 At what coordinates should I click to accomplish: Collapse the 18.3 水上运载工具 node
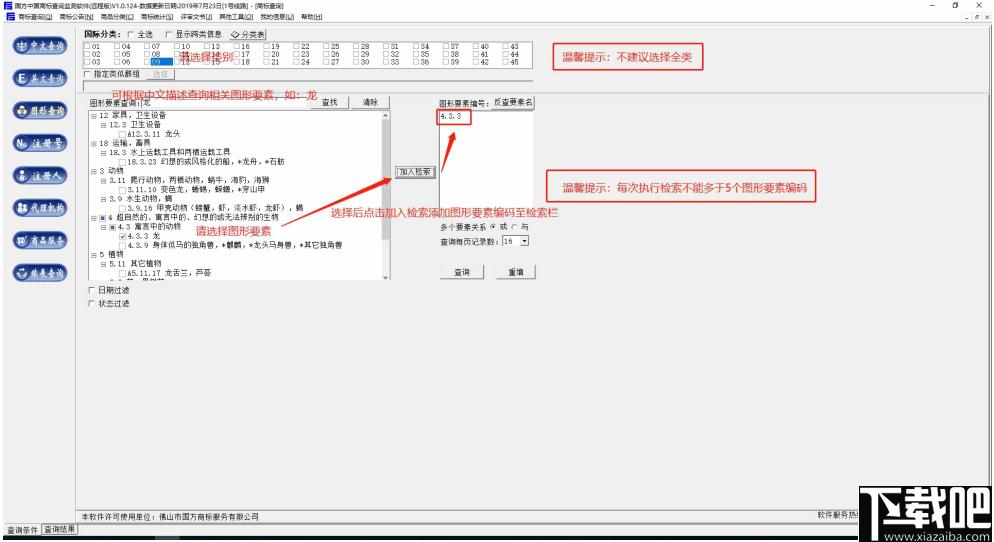tap(103, 153)
